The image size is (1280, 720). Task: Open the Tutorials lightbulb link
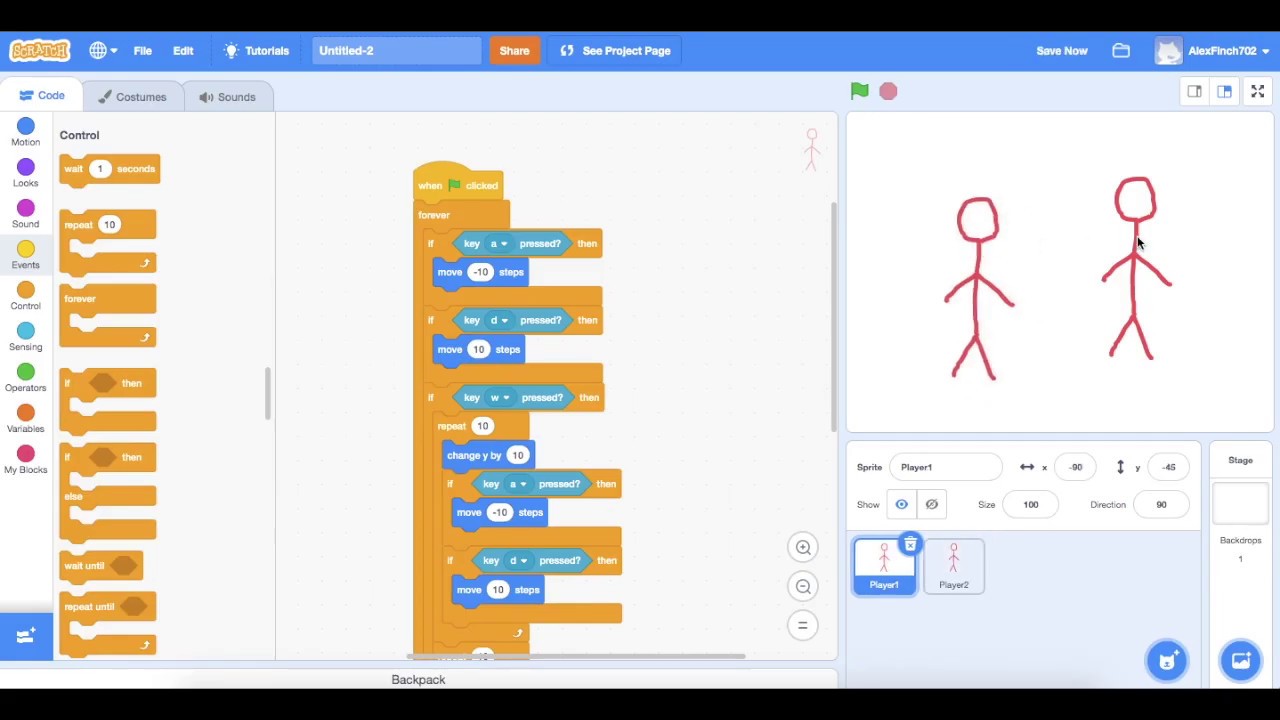[257, 50]
